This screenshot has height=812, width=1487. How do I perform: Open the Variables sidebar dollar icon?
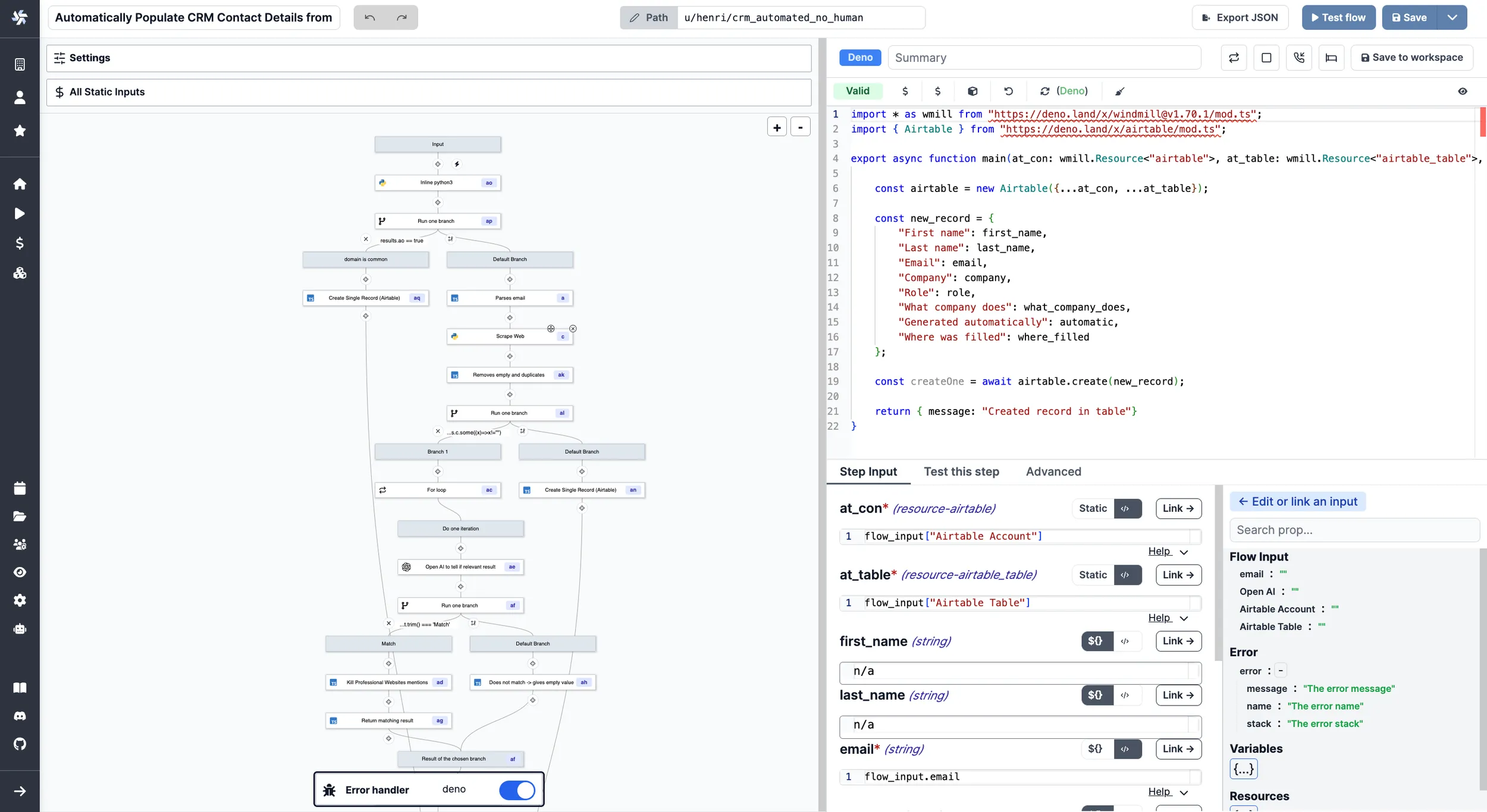pyautogui.click(x=20, y=243)
